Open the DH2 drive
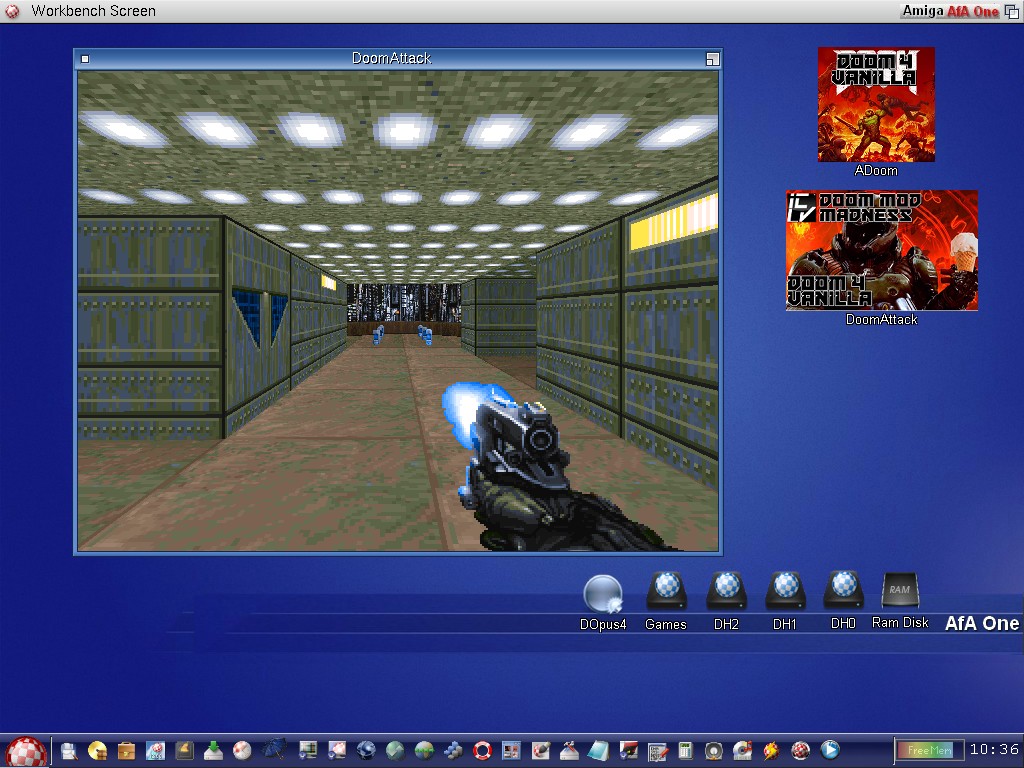Image resolution: width=1024 pixels, height=768 pixels. pyautogui.click(x=726, y=592)
